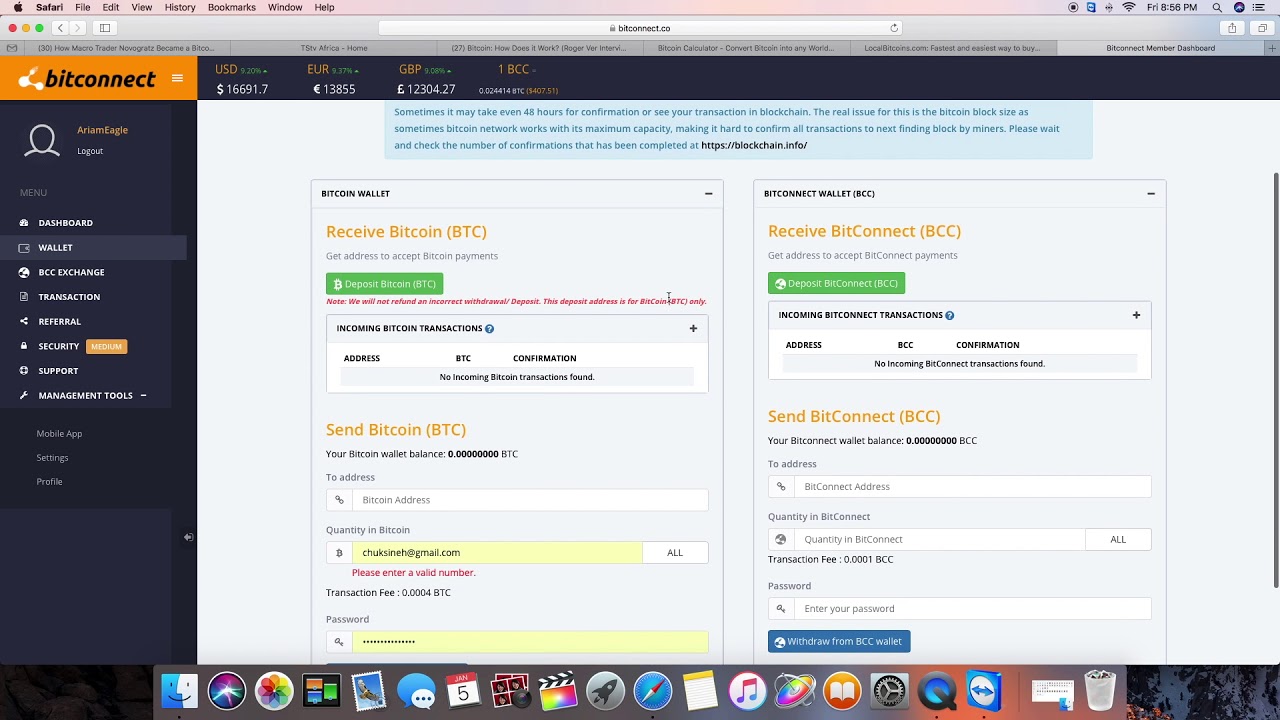The image size is (1280, 720).
Task: Expand Incoming BitConnect Transactions section
Action: [1136, 315]
